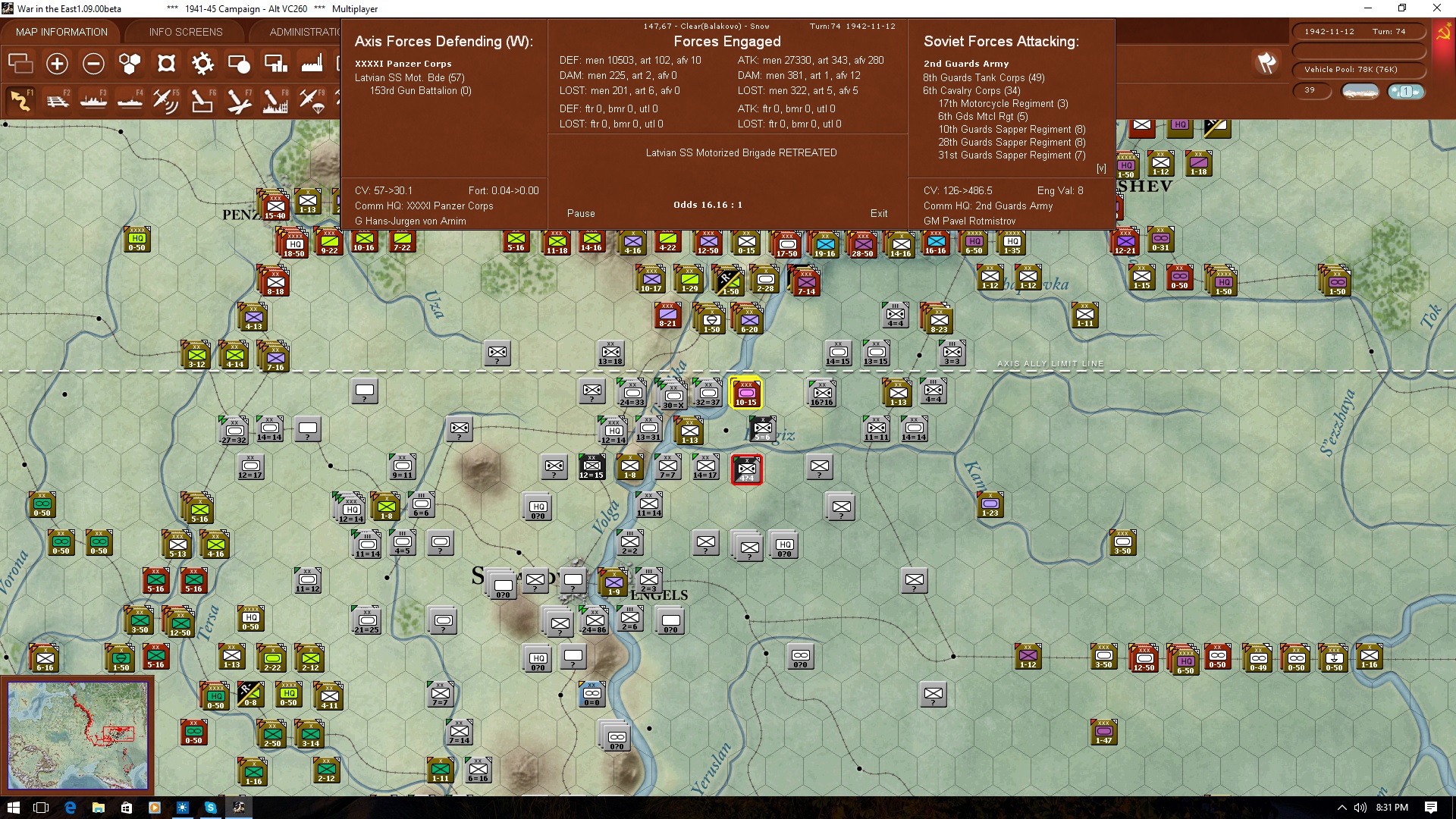Select the 27-32 grey unit counter
Image resolution: width=1456 pixels, height=819 pixels.
point(234,431)
